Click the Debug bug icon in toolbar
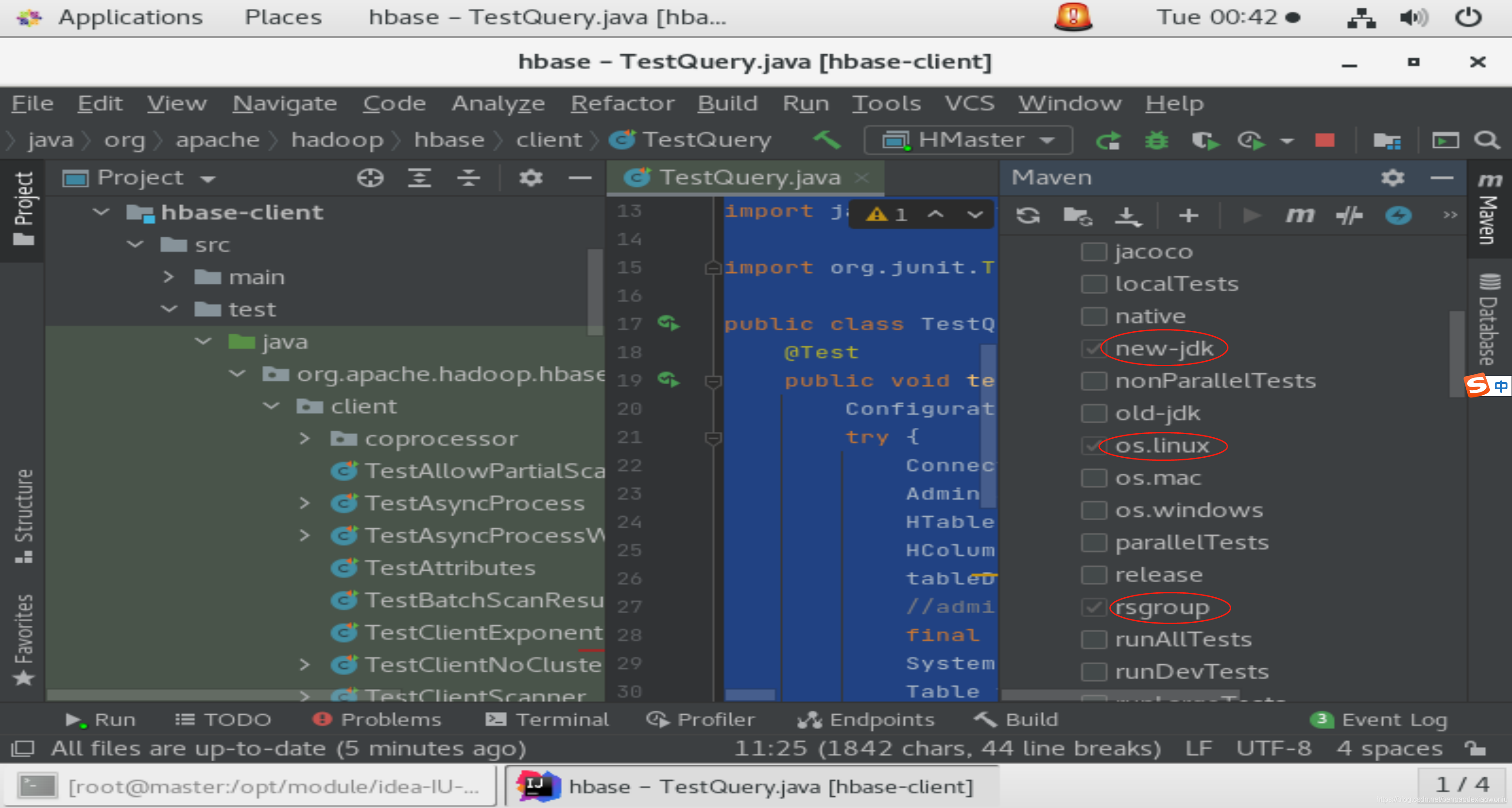1512x808 pixels. pyautogui.click(x=1156, y=140)
